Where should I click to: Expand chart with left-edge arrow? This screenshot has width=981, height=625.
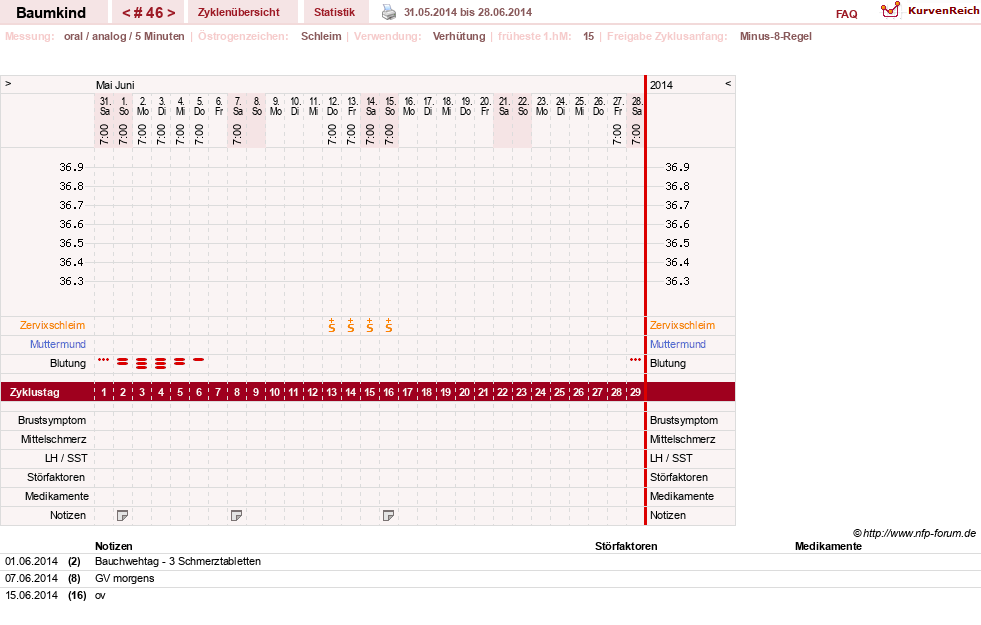coord(8,83)
